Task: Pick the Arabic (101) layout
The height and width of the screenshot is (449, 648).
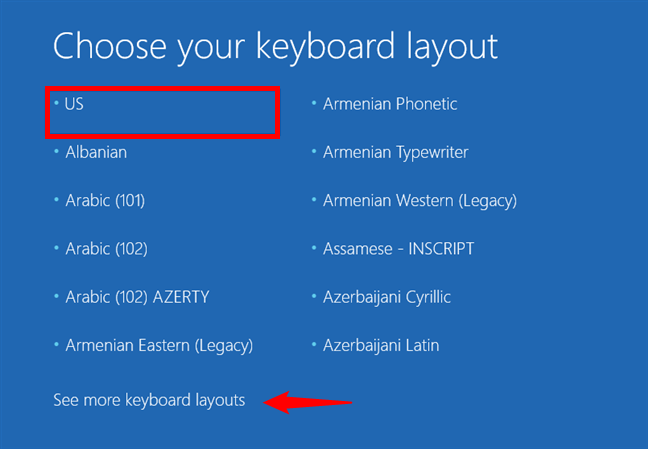Action: 105,200
